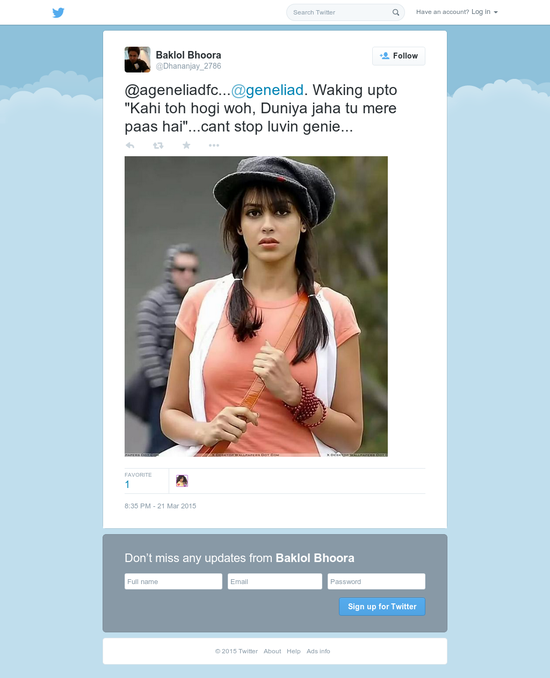550x678 pixels.
Task: Follow Baklol Bhoora
Action: coord(399,56)
